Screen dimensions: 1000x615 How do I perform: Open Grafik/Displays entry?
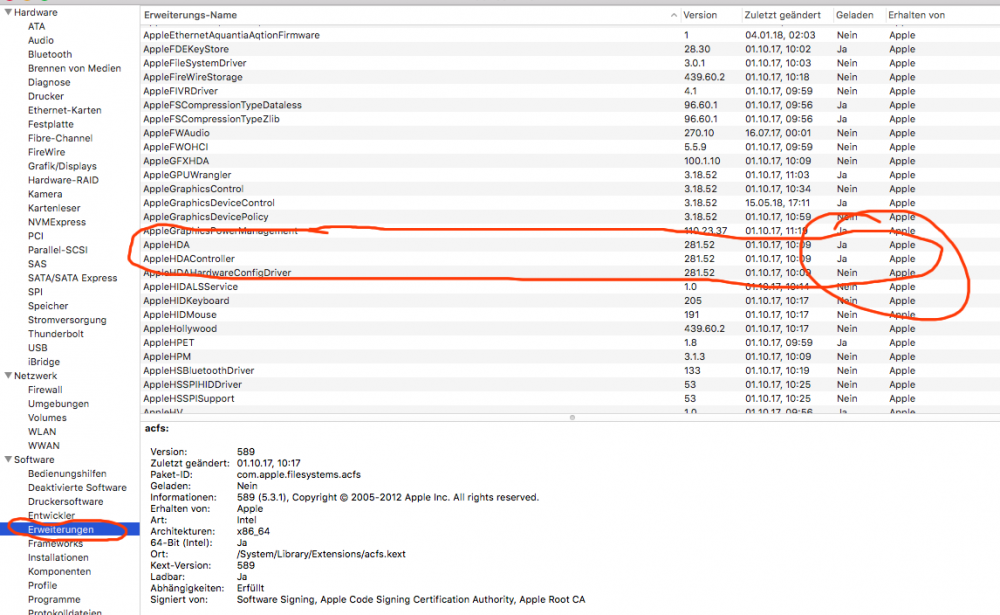62,167
